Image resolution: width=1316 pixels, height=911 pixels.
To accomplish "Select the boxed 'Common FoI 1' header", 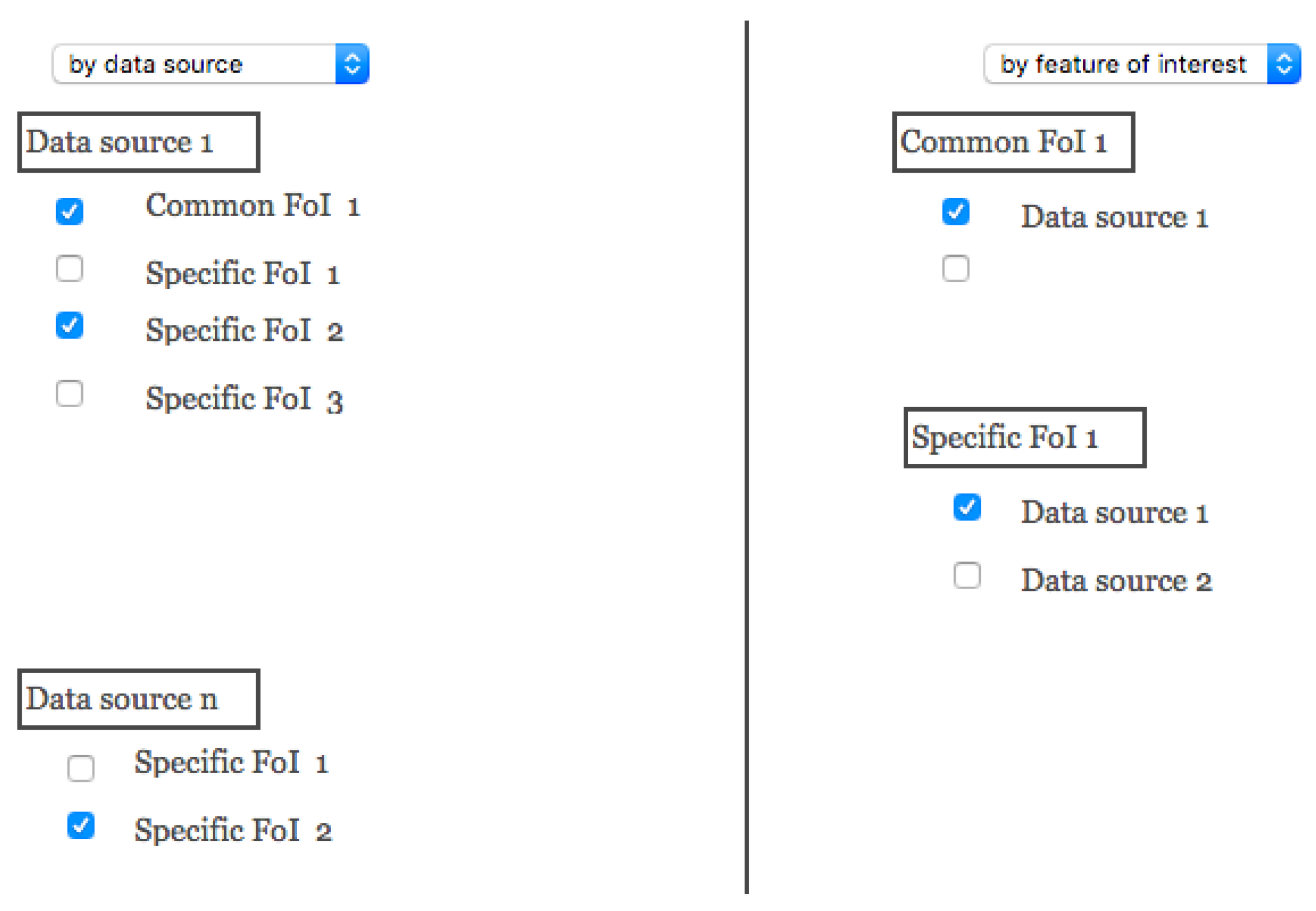I will [x=1013, y=142].
